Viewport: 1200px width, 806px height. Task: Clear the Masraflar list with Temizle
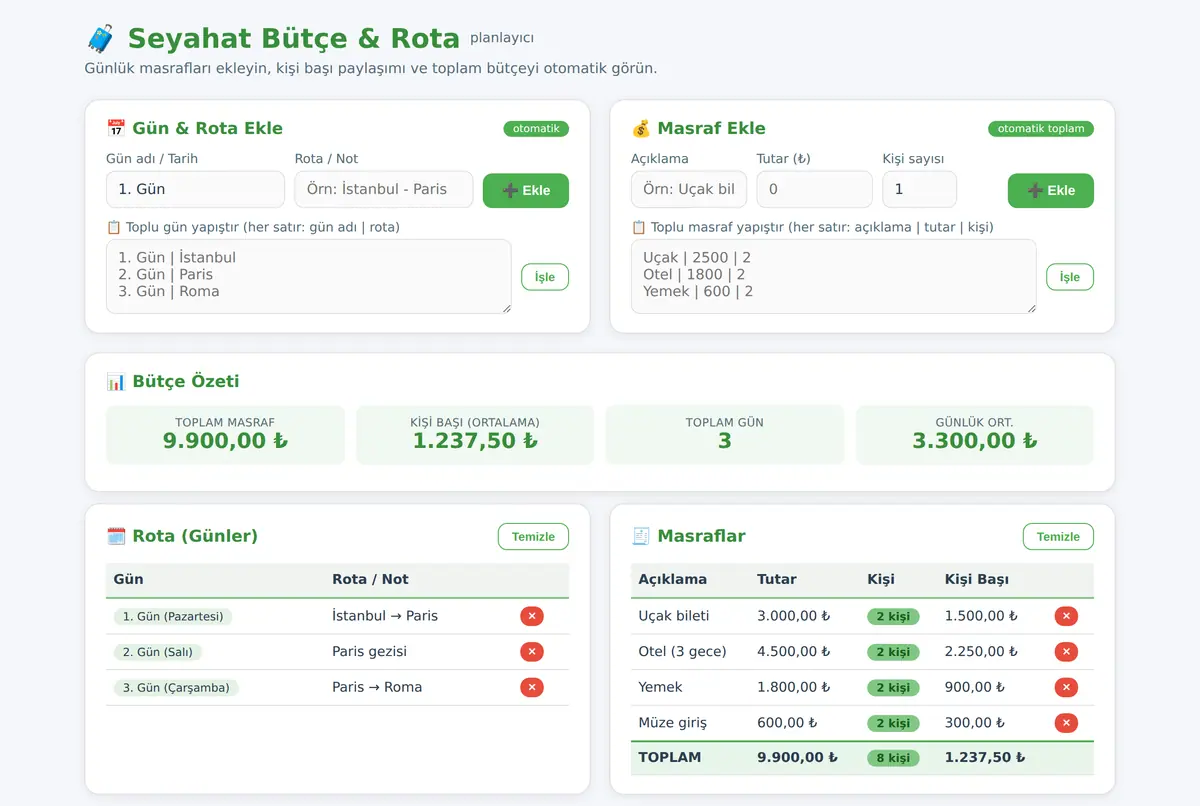click(1058, 537)
